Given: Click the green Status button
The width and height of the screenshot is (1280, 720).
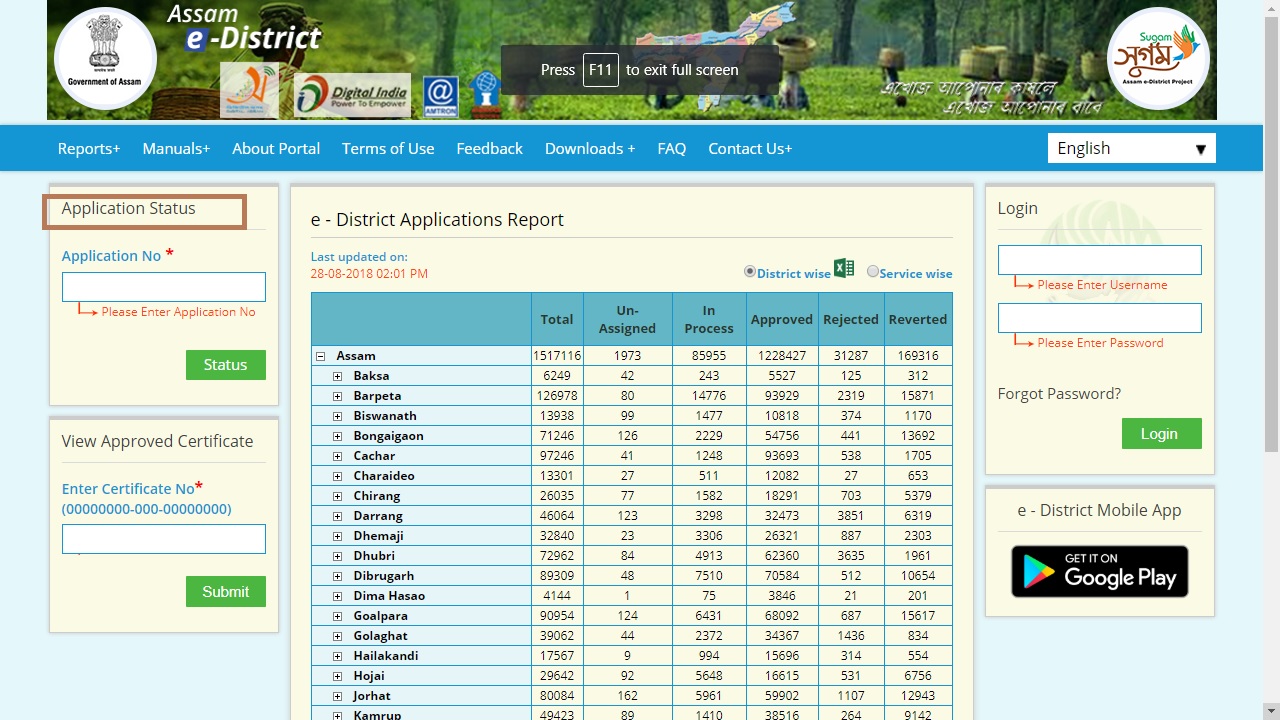Looking at the screenshot, I should (225, 365).
